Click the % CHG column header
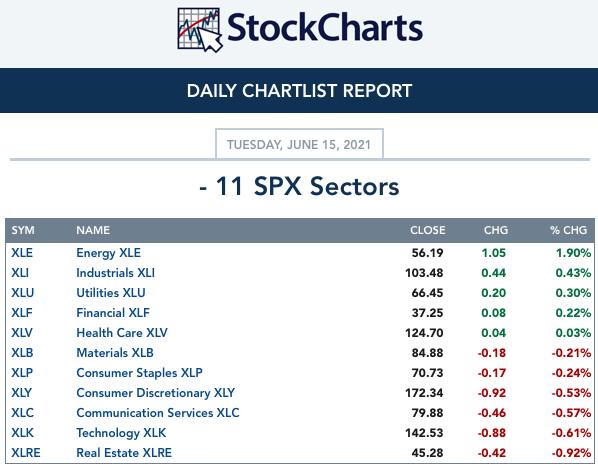The width and height of the screenshot is (598, 468). [568, 230]
